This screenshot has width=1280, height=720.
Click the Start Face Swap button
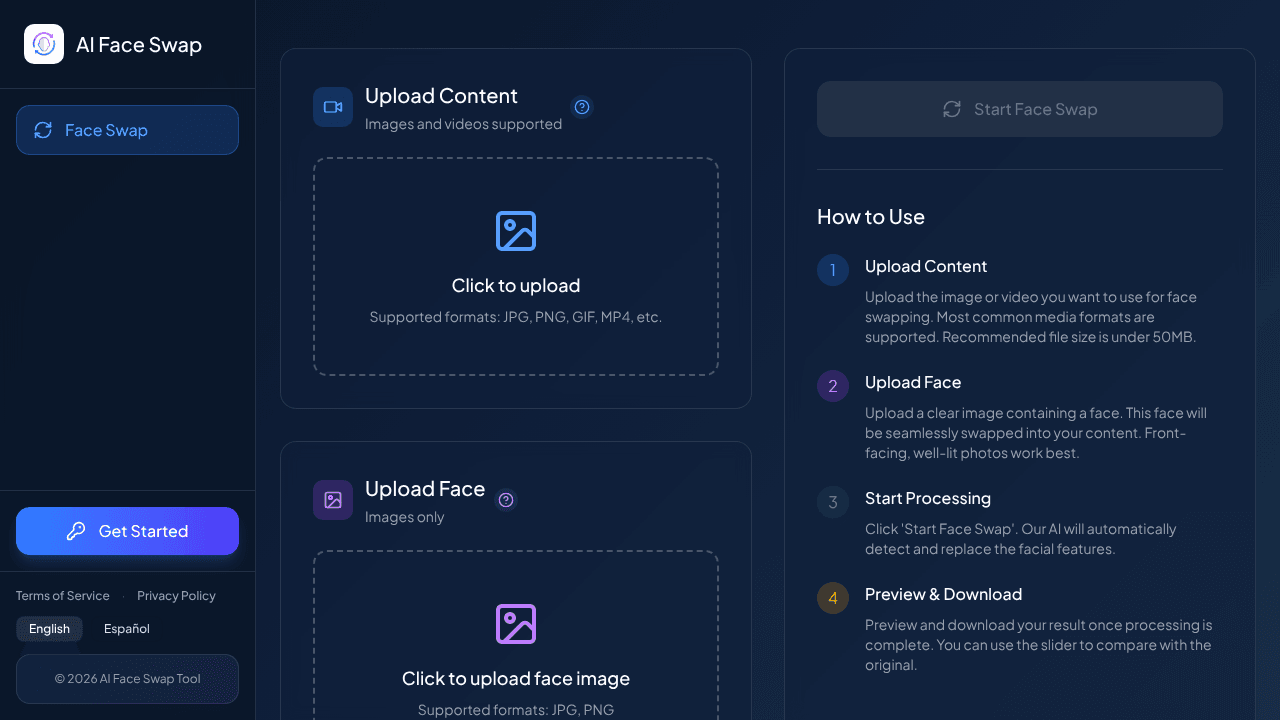[x=1020, y=109]
